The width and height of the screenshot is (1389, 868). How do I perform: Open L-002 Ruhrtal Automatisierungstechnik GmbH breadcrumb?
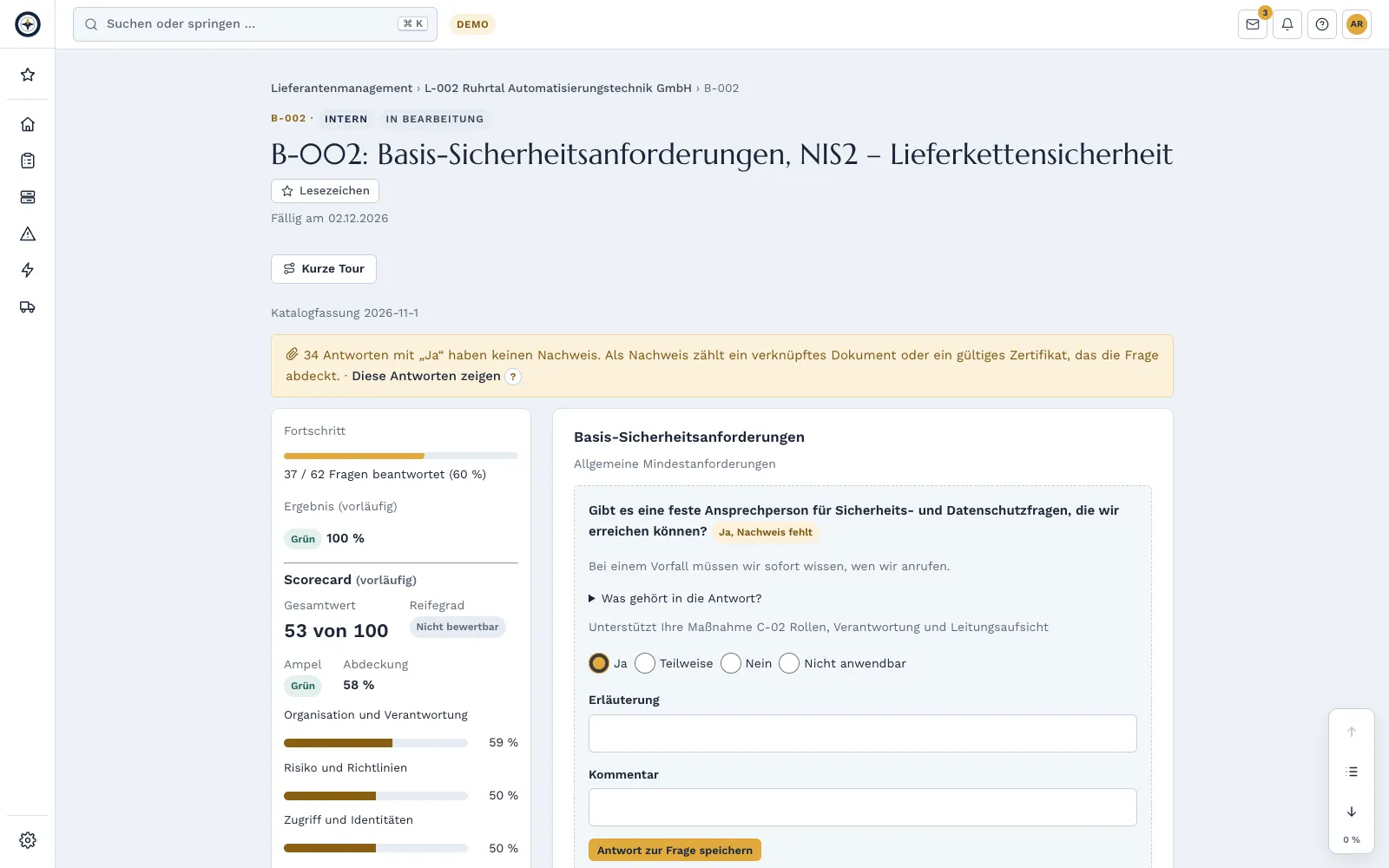point(558,88)
